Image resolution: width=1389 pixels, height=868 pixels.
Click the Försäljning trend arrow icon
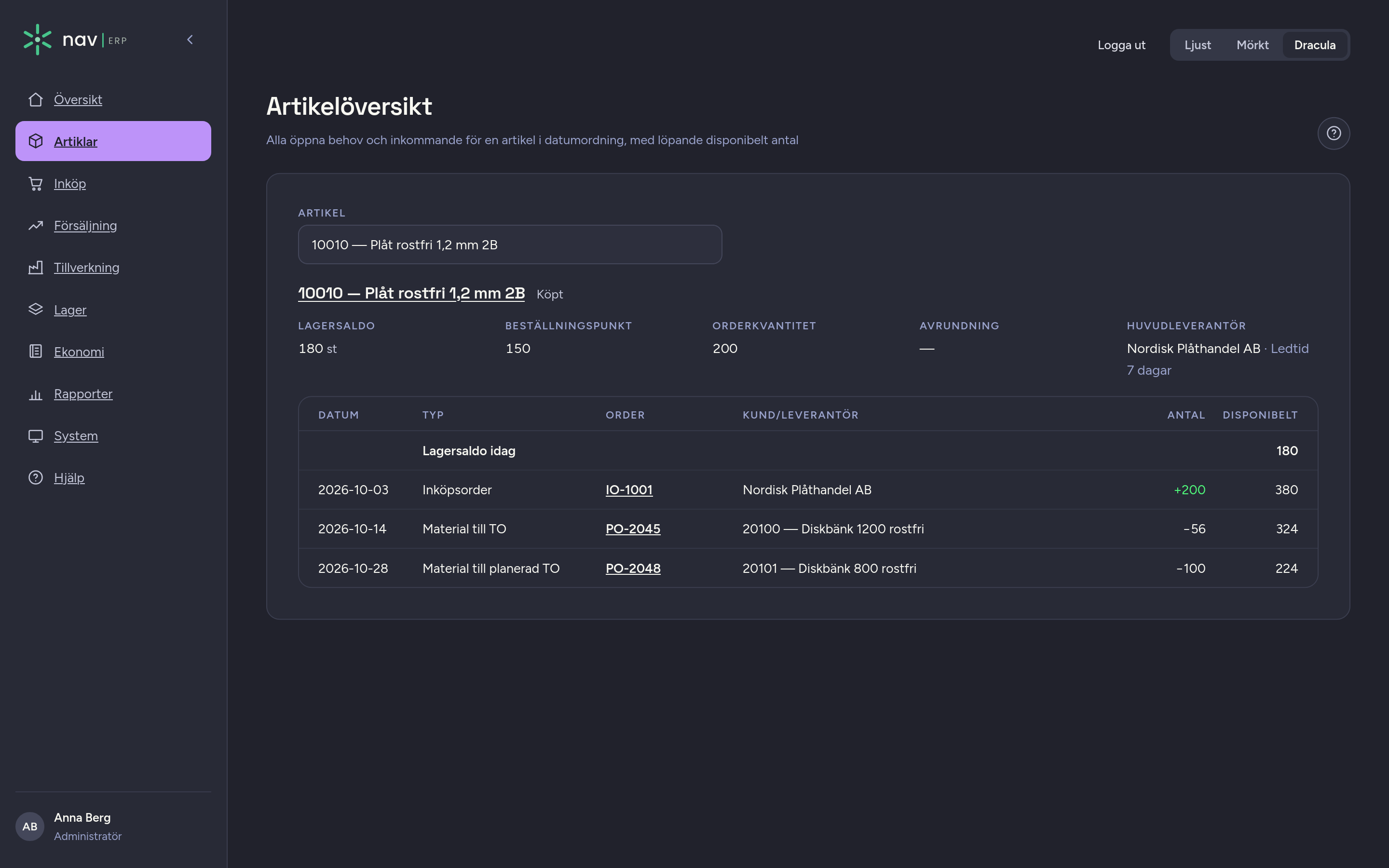coord(36,226)
